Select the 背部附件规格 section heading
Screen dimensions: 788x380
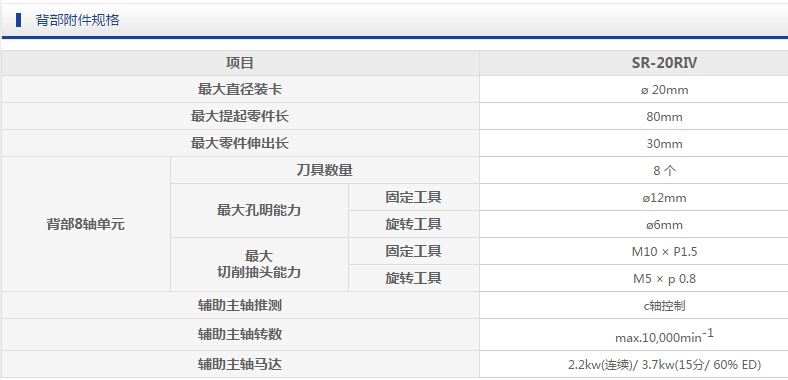coord(77,20)
